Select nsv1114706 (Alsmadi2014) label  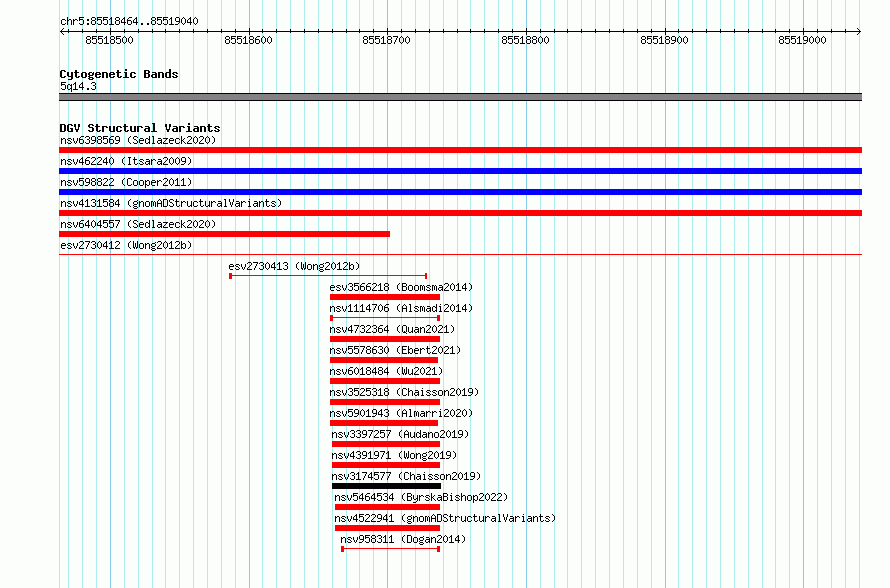pyautogui.click(x=401, y=308)
